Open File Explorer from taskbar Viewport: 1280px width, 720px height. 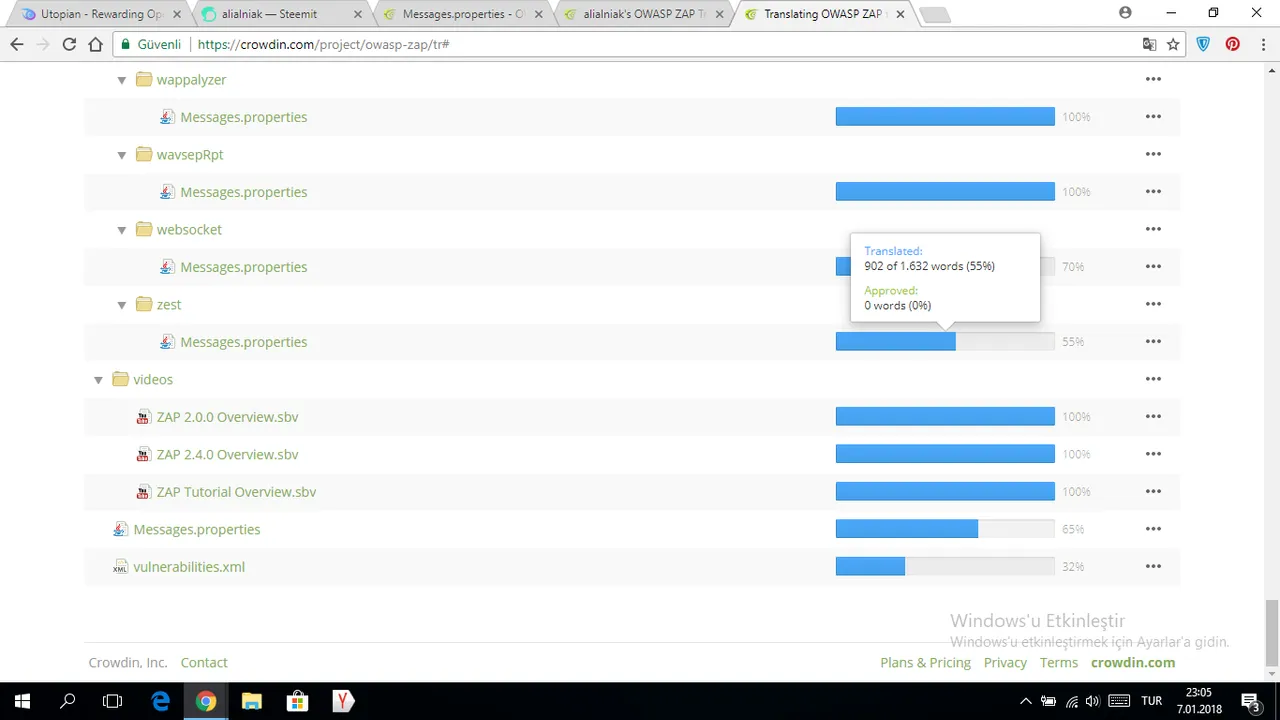(251, 701)
